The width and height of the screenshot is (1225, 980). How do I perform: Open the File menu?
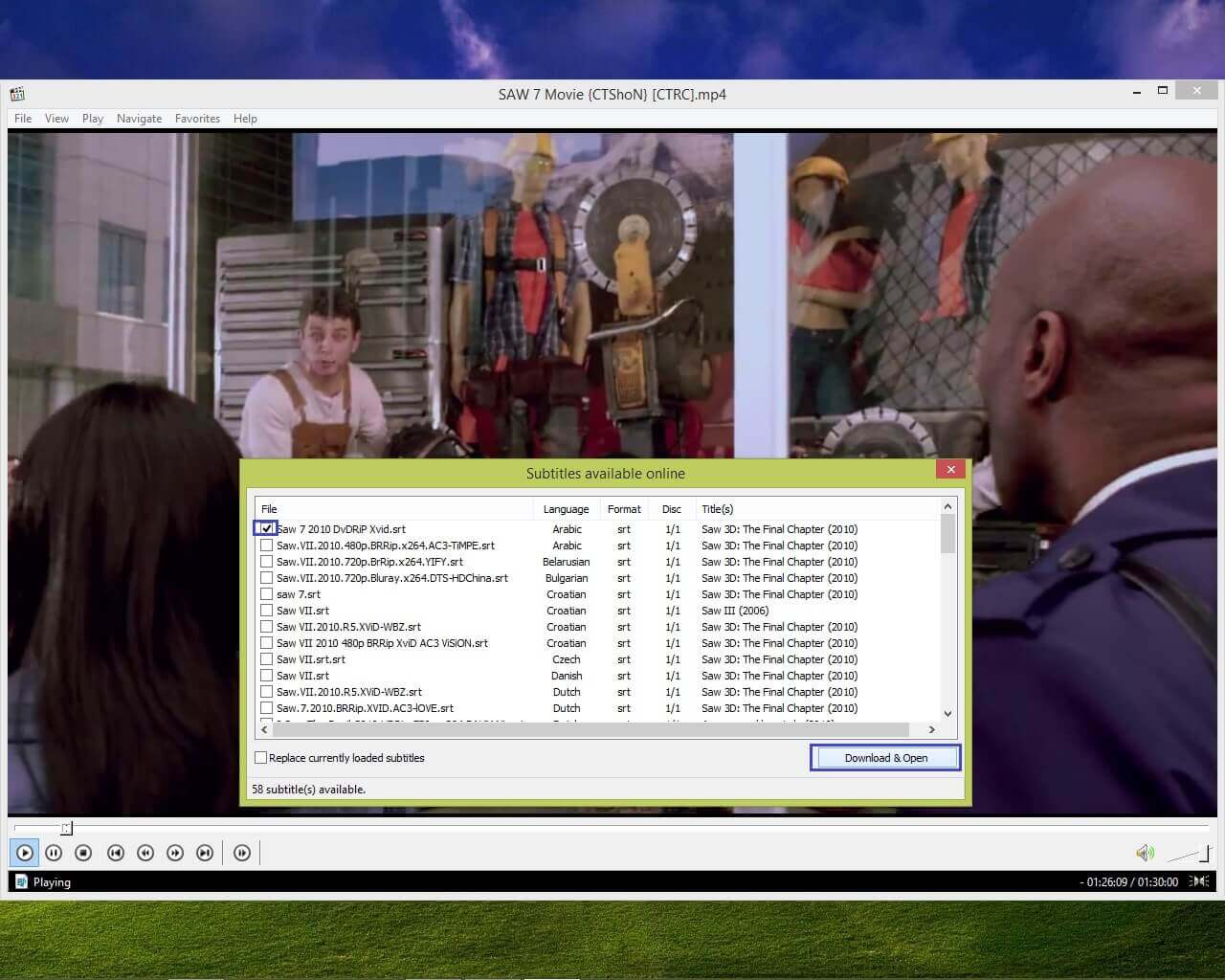pyautogui.click(x=23, y=118)
